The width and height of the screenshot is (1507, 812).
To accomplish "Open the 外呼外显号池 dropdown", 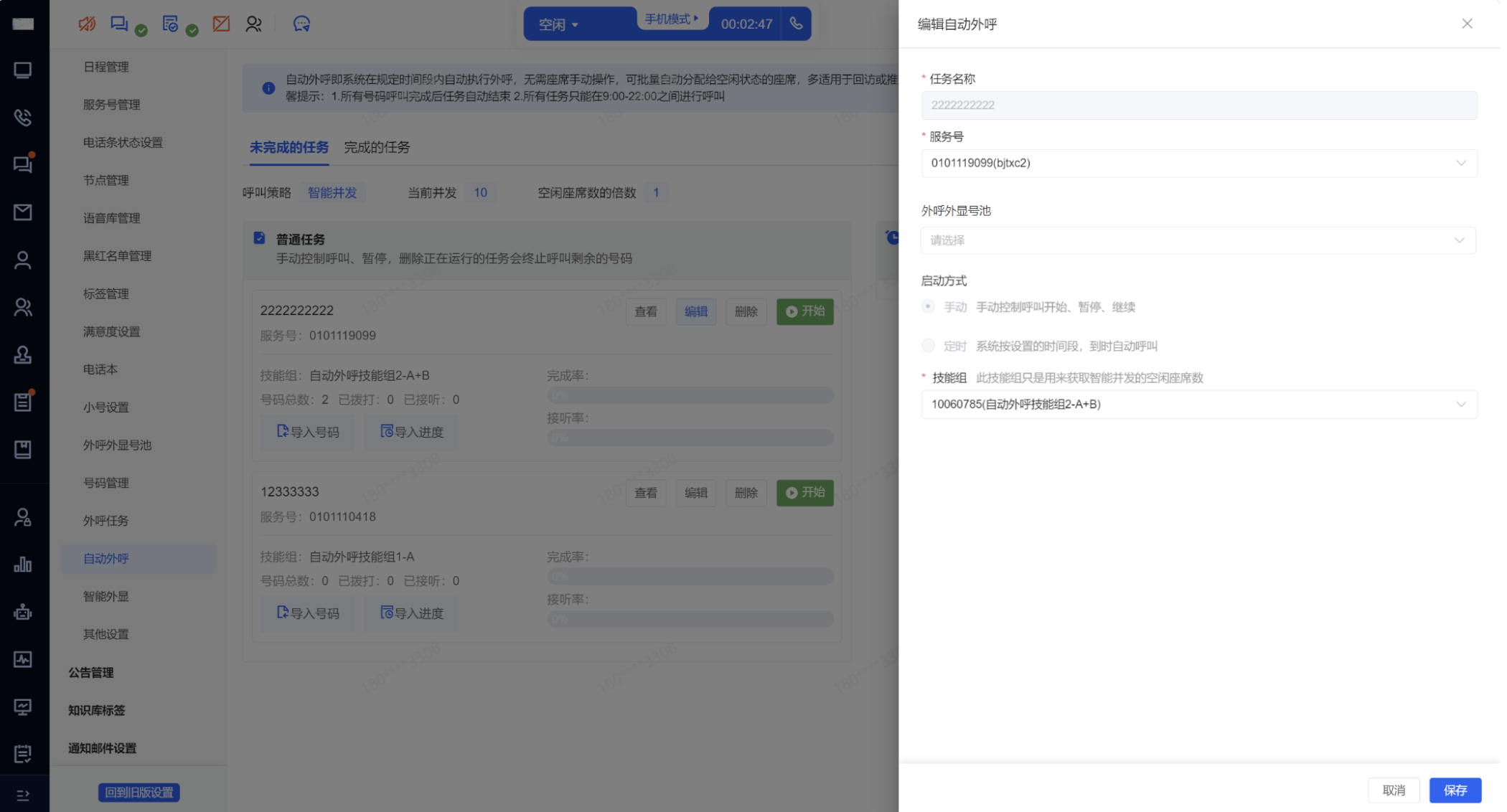I will tap(1198, 240).
